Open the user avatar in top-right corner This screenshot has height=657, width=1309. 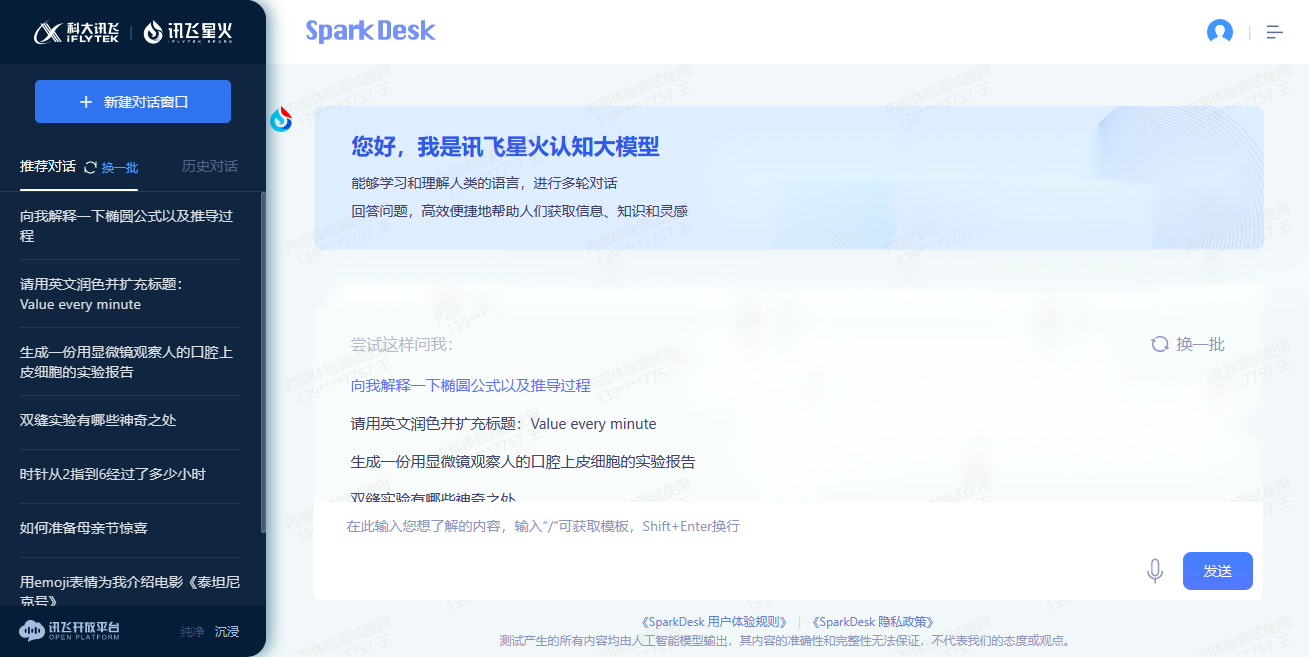pyautogui.click(x=1220, y=31)
